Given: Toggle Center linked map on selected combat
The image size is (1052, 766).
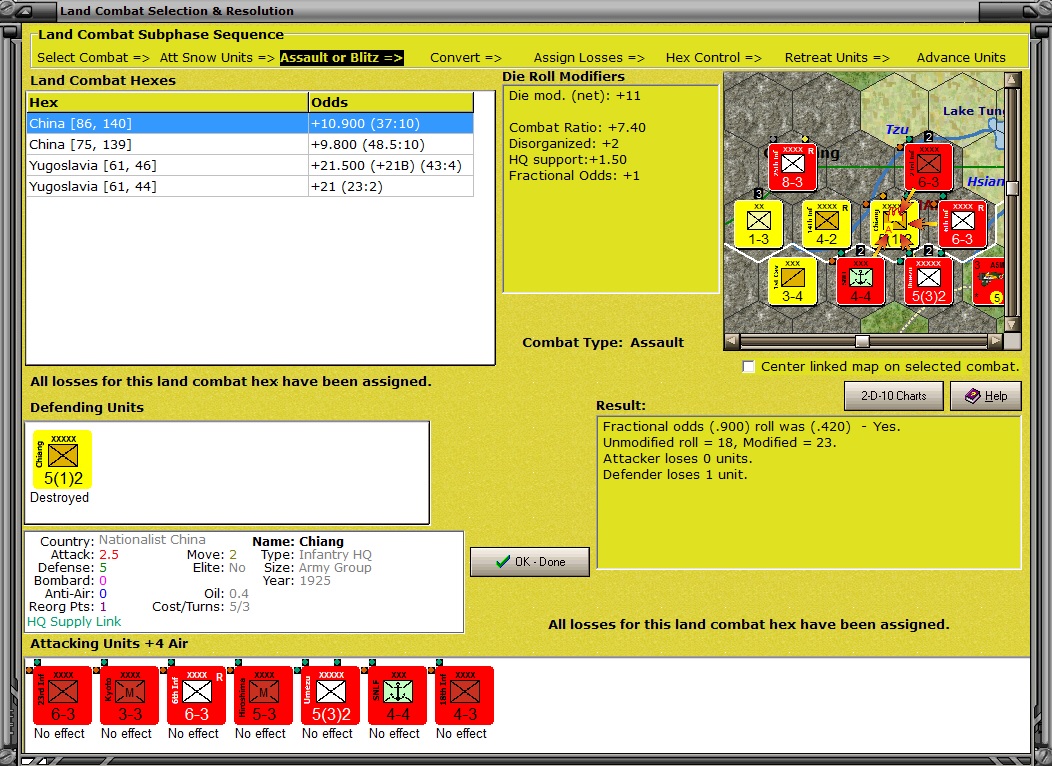Looking at the screenshot, I should pos(749,367).
